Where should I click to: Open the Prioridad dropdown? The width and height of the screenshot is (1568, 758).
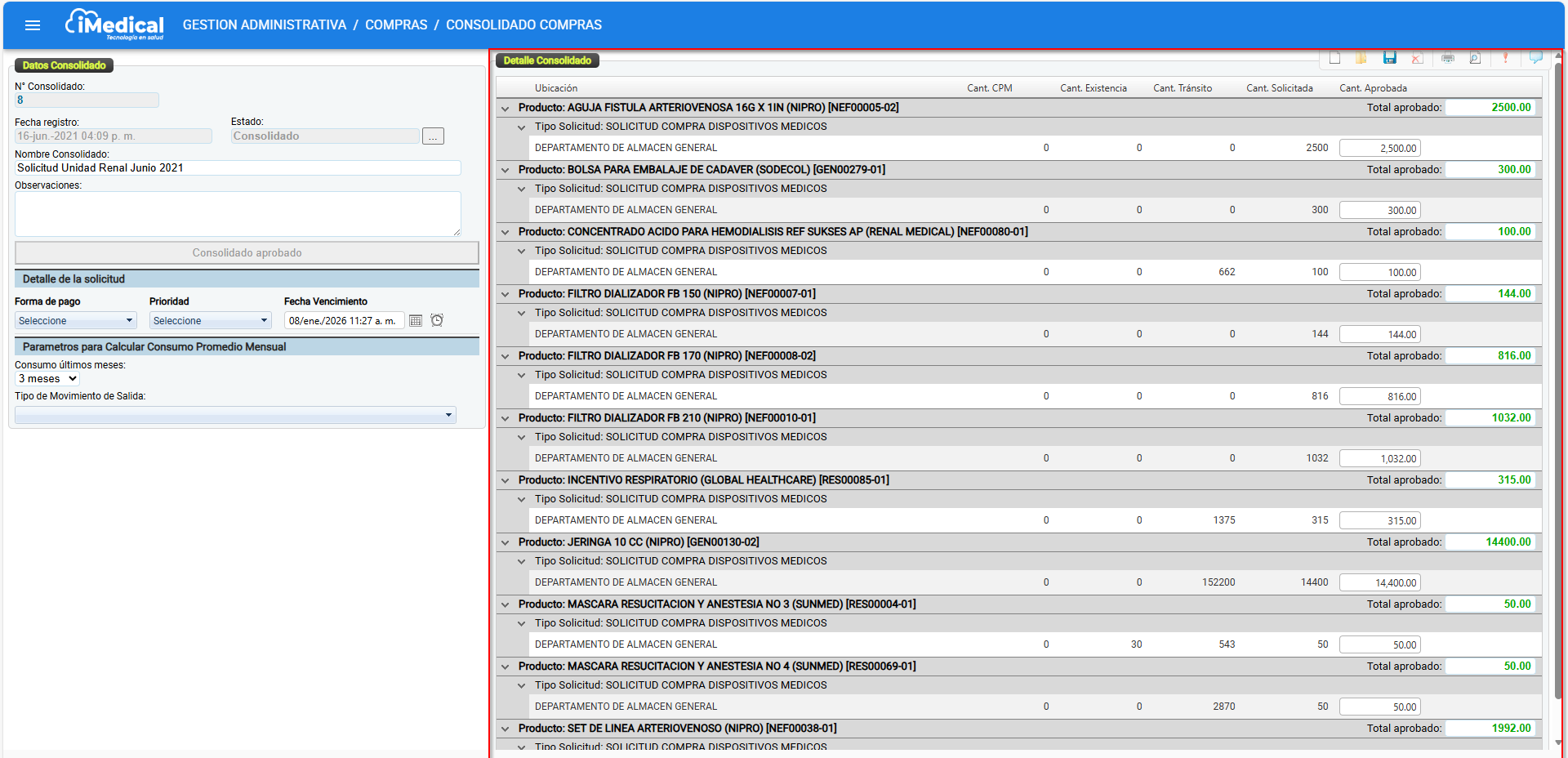(211, 320)
